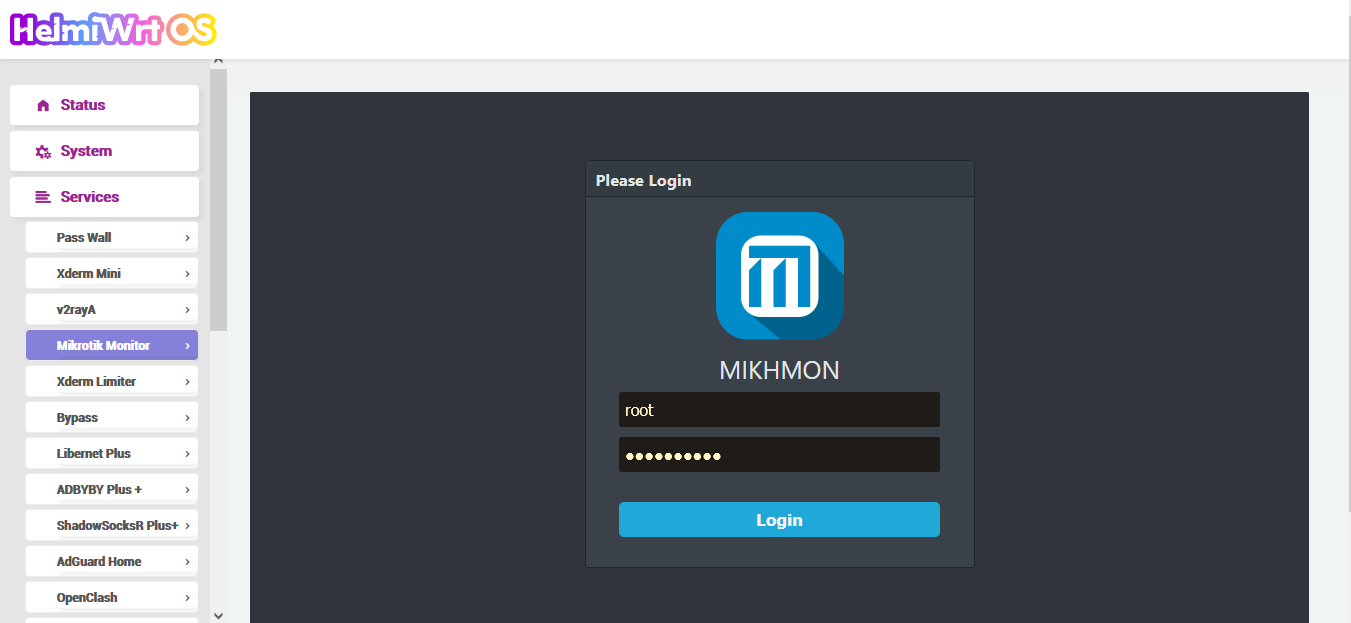Click chevron on v2rayA row
Viewport: 1351px width, 623px height.
(x=187, y=310)
